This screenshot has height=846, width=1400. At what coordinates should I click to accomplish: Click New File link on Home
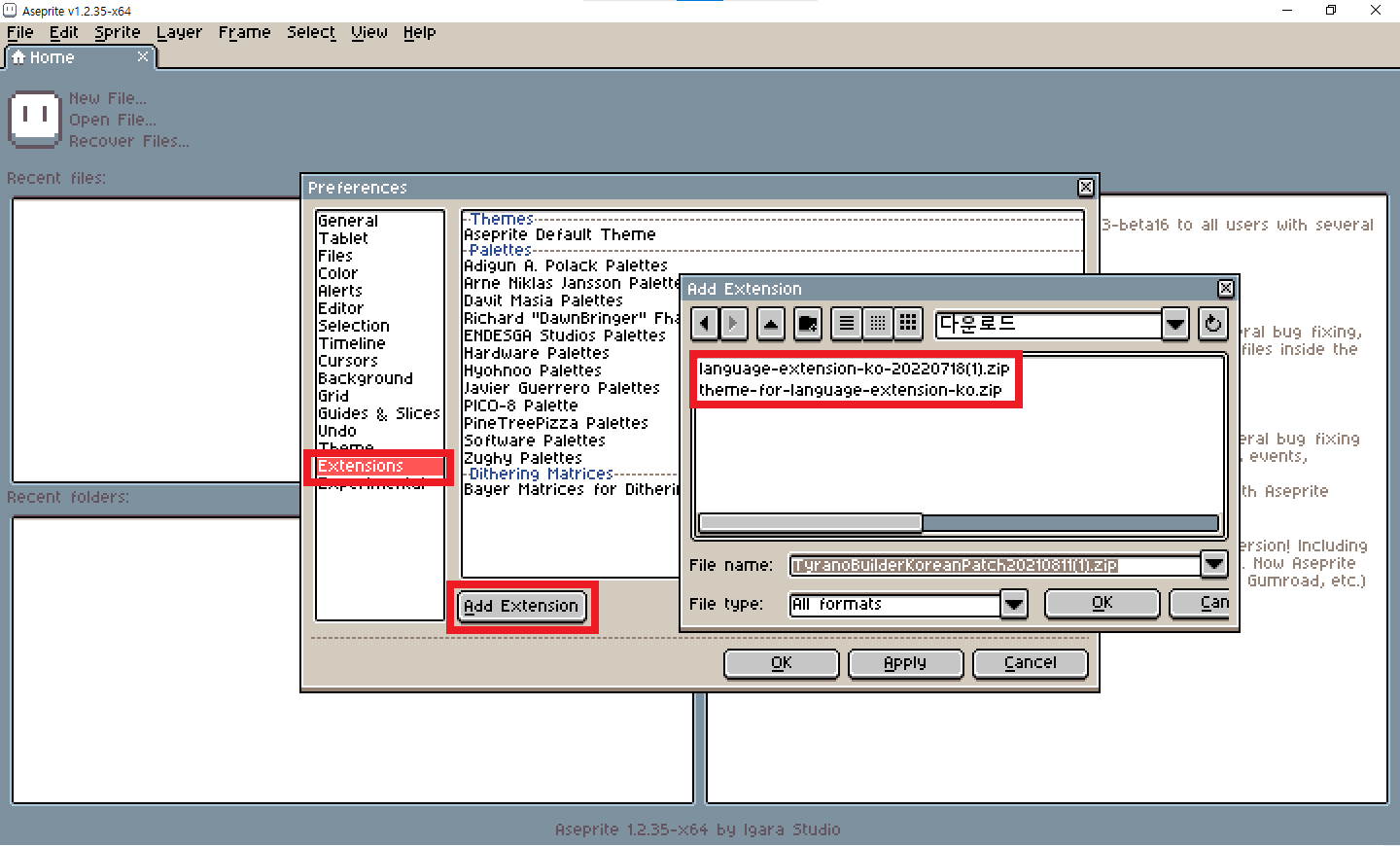click(108, 98)
